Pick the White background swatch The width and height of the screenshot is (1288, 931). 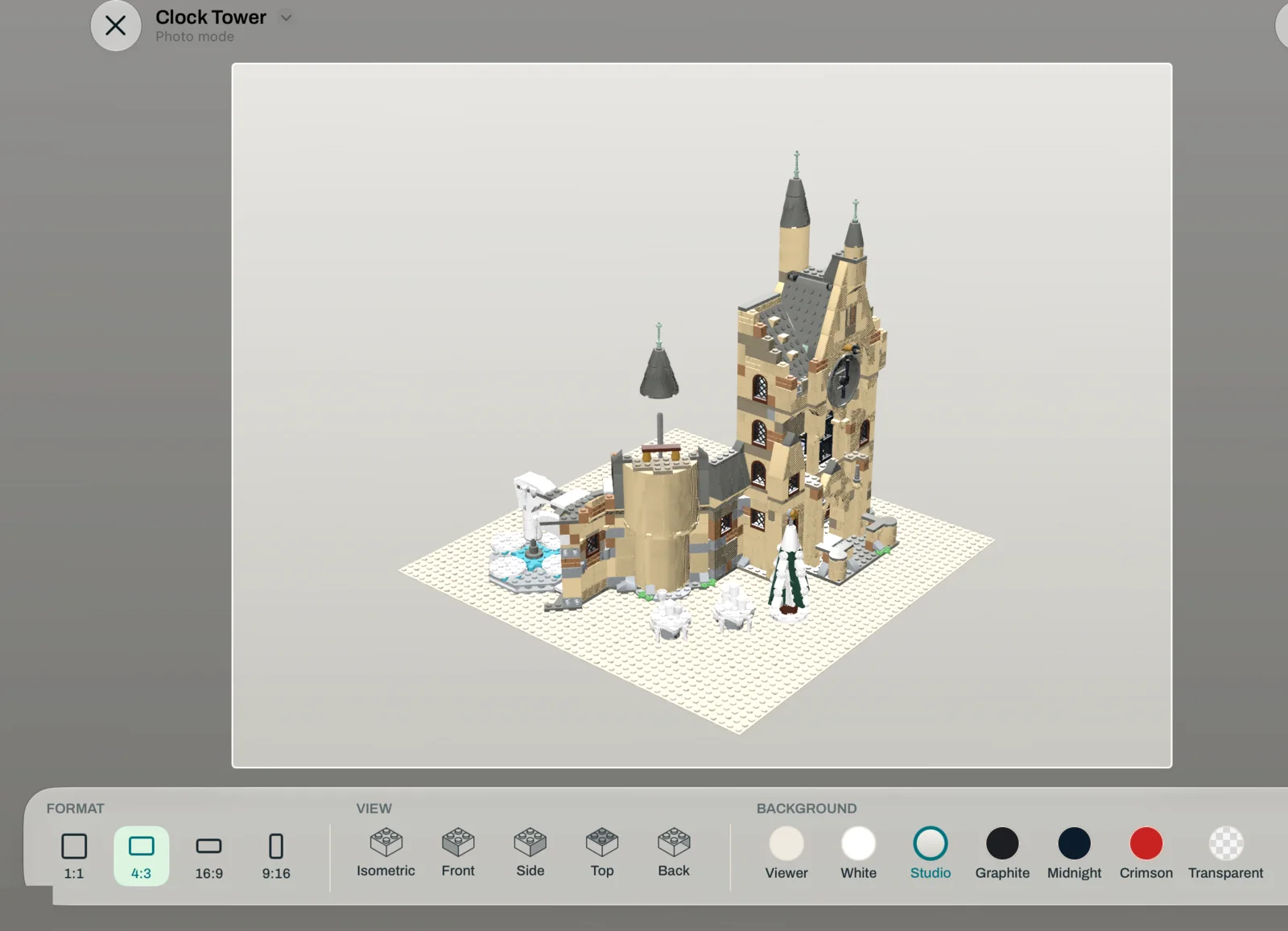point(858,843)
